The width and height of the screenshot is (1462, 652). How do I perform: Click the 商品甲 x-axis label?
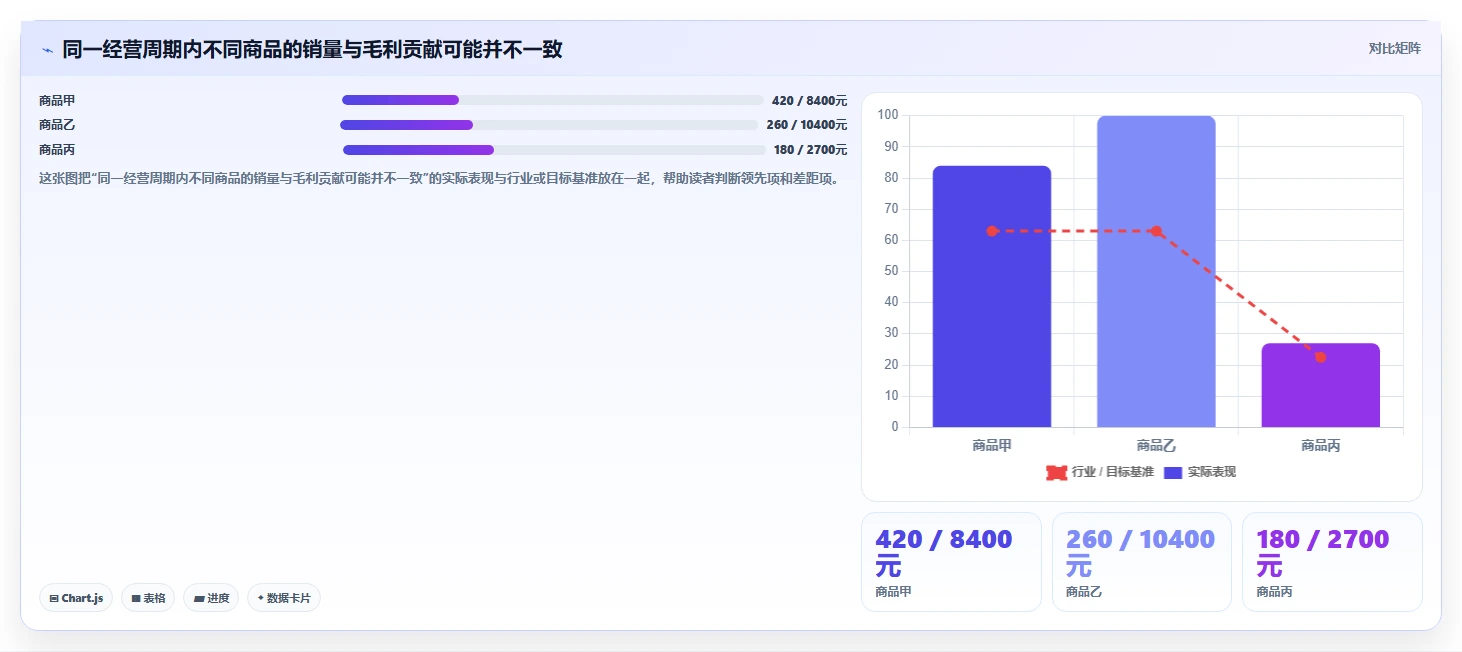(992, 446)
